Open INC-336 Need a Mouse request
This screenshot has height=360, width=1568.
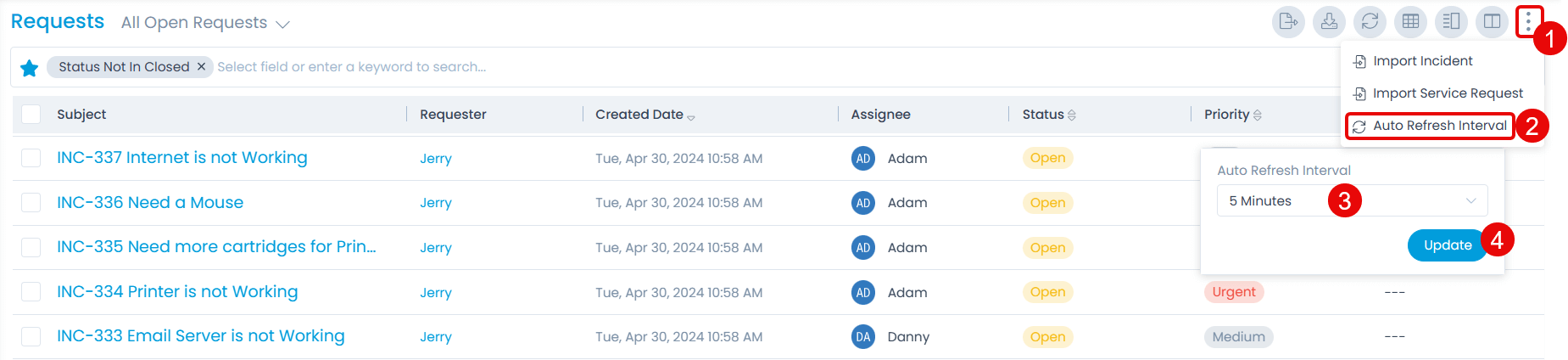[150, 202]
